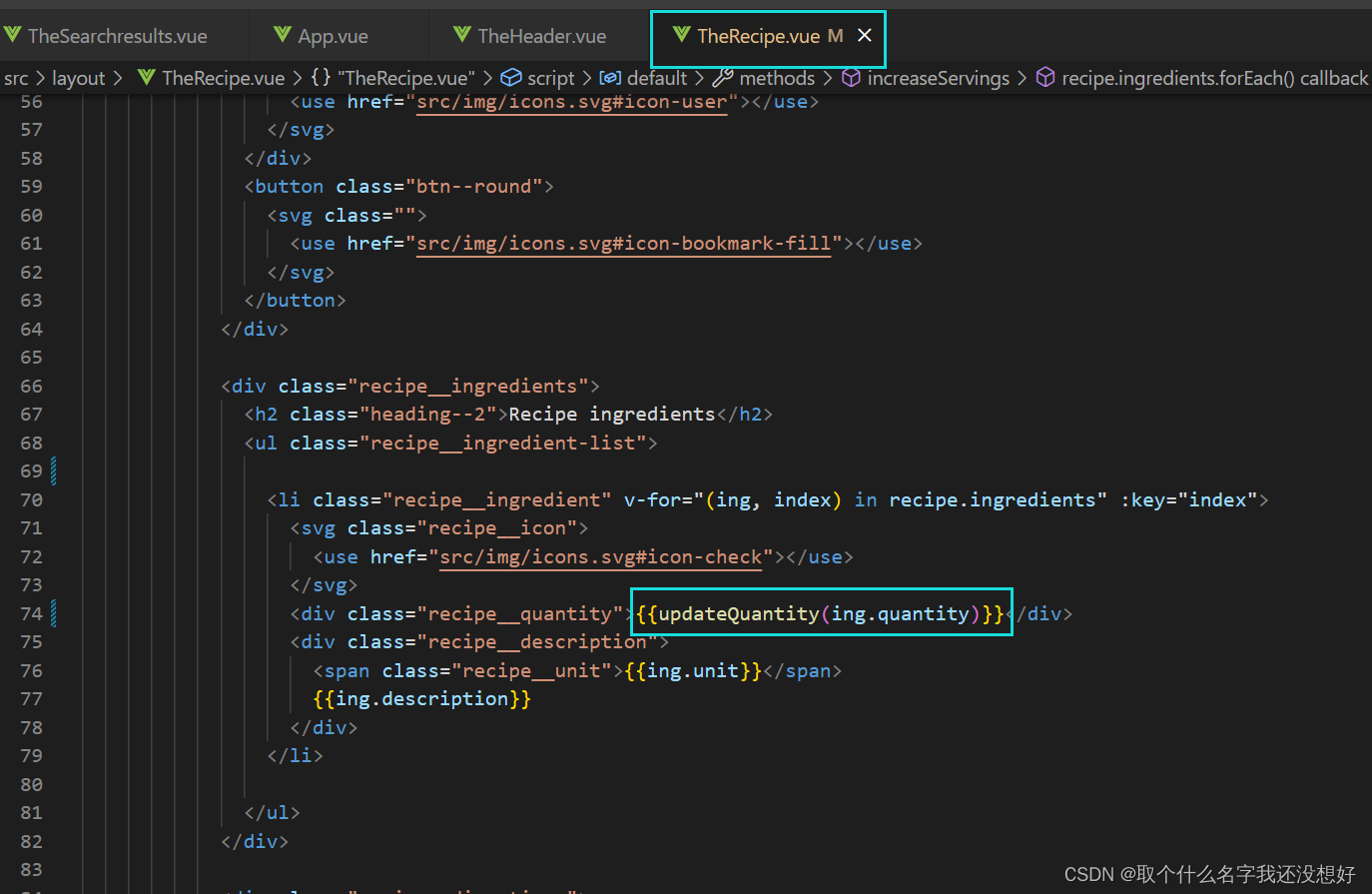Click line number 66 in the gutter
Viewport: 1372px width, 894px height.
[x=31, y=386]
